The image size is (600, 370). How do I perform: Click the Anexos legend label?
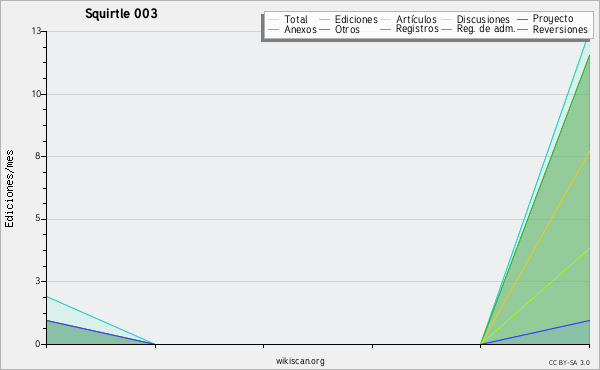tap(300, 29)
